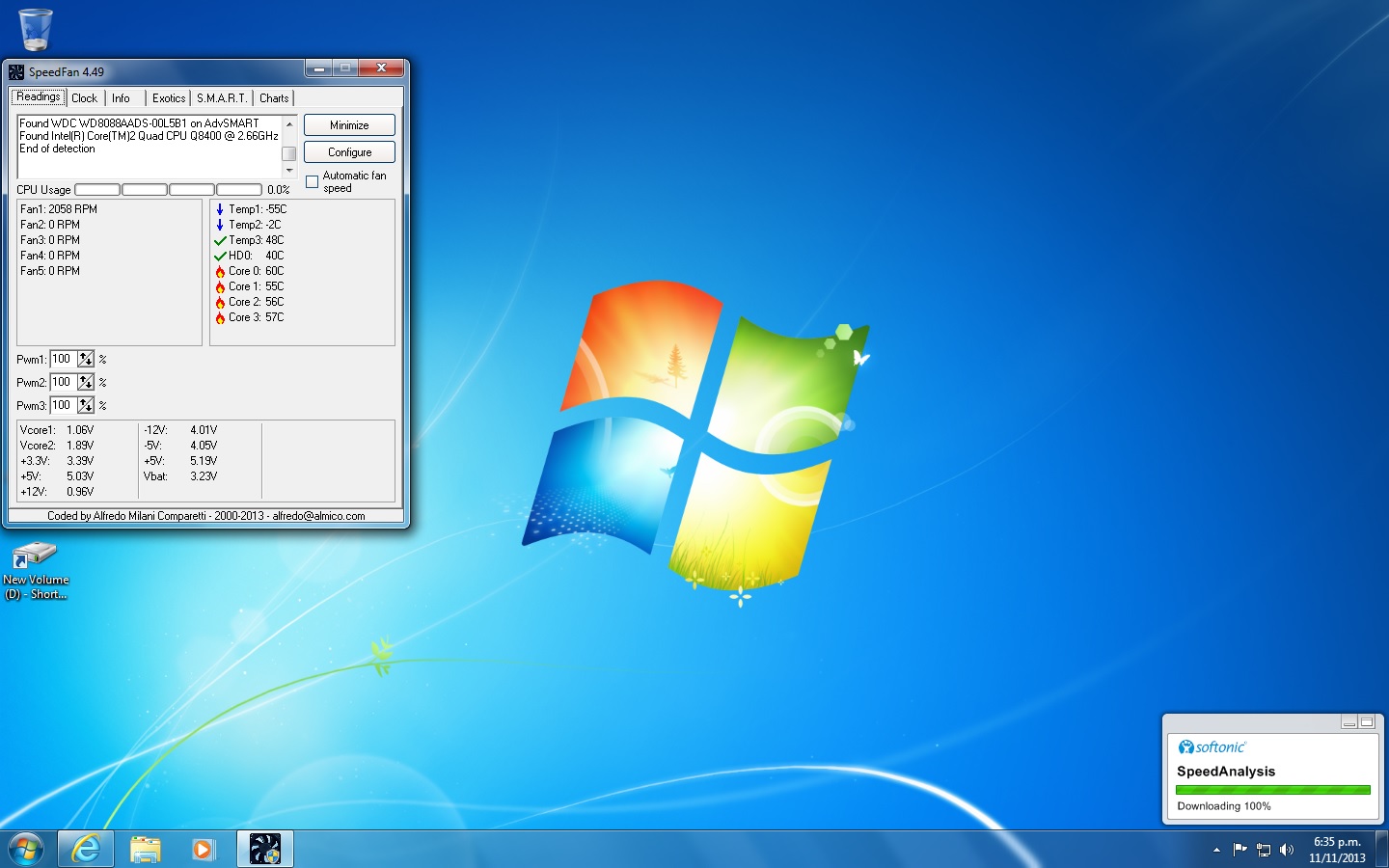Open the taskbar clock and date

(1337, 850)
